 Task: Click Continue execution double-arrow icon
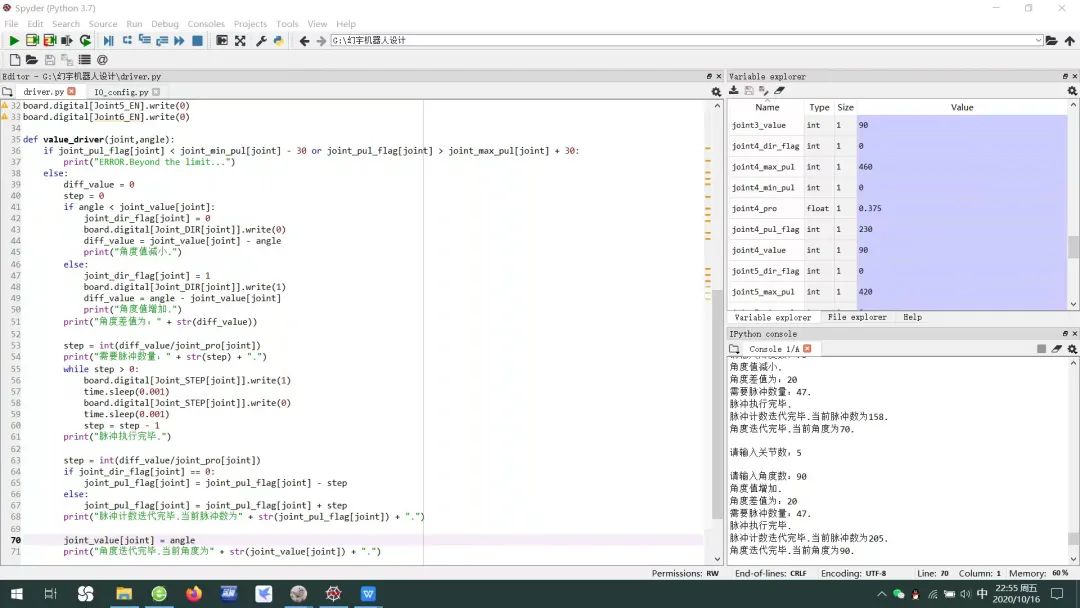179,41
